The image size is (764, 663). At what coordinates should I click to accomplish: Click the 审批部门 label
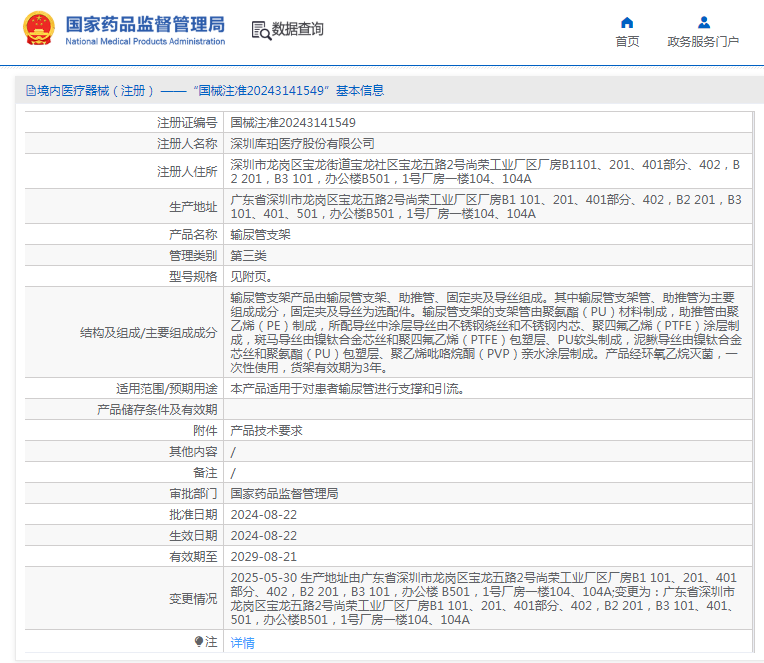(x=193, y=493)
